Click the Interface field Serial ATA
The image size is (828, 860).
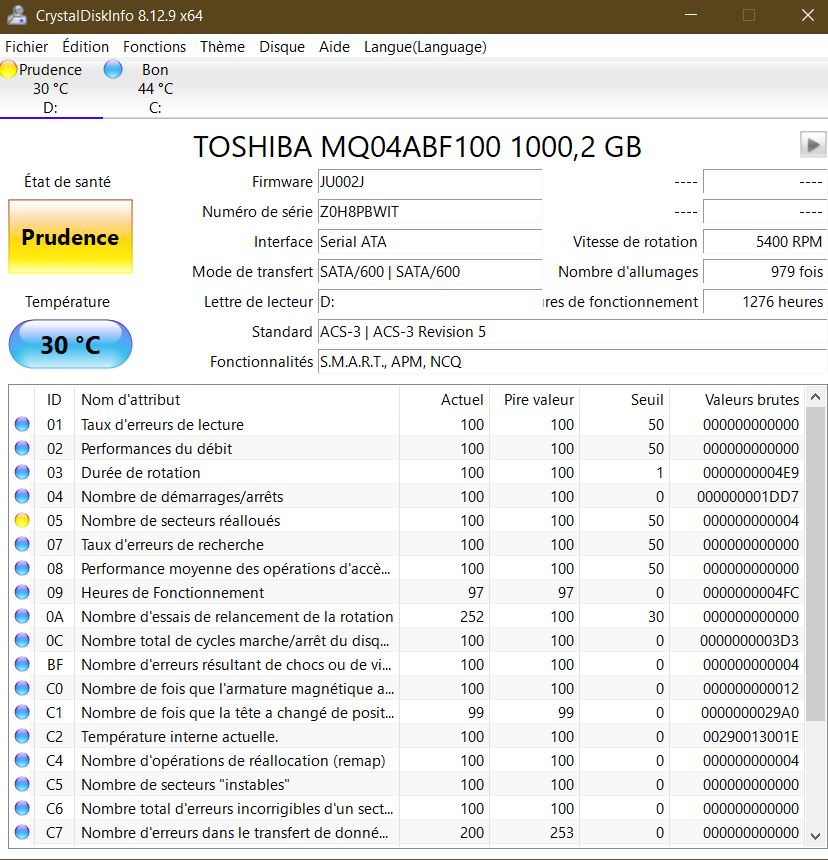click(x=430, y=242)
